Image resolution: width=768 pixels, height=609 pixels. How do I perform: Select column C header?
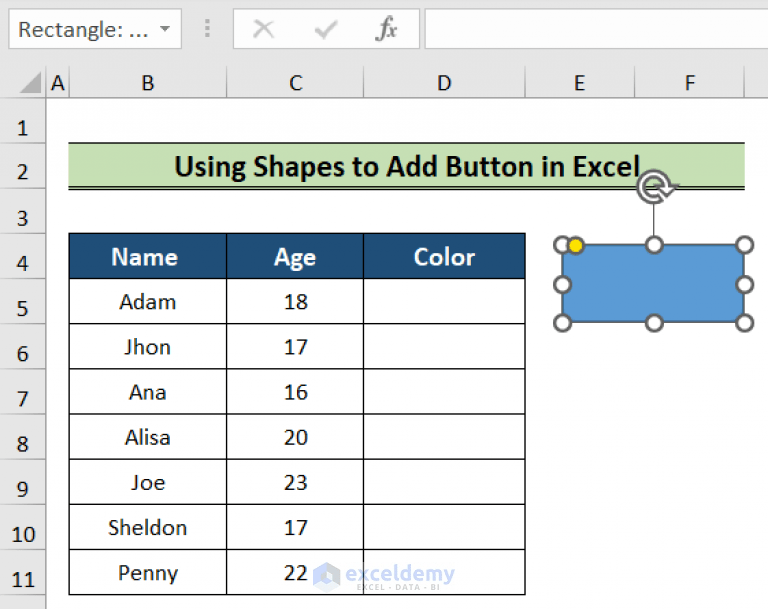click(x=295, y=82)
